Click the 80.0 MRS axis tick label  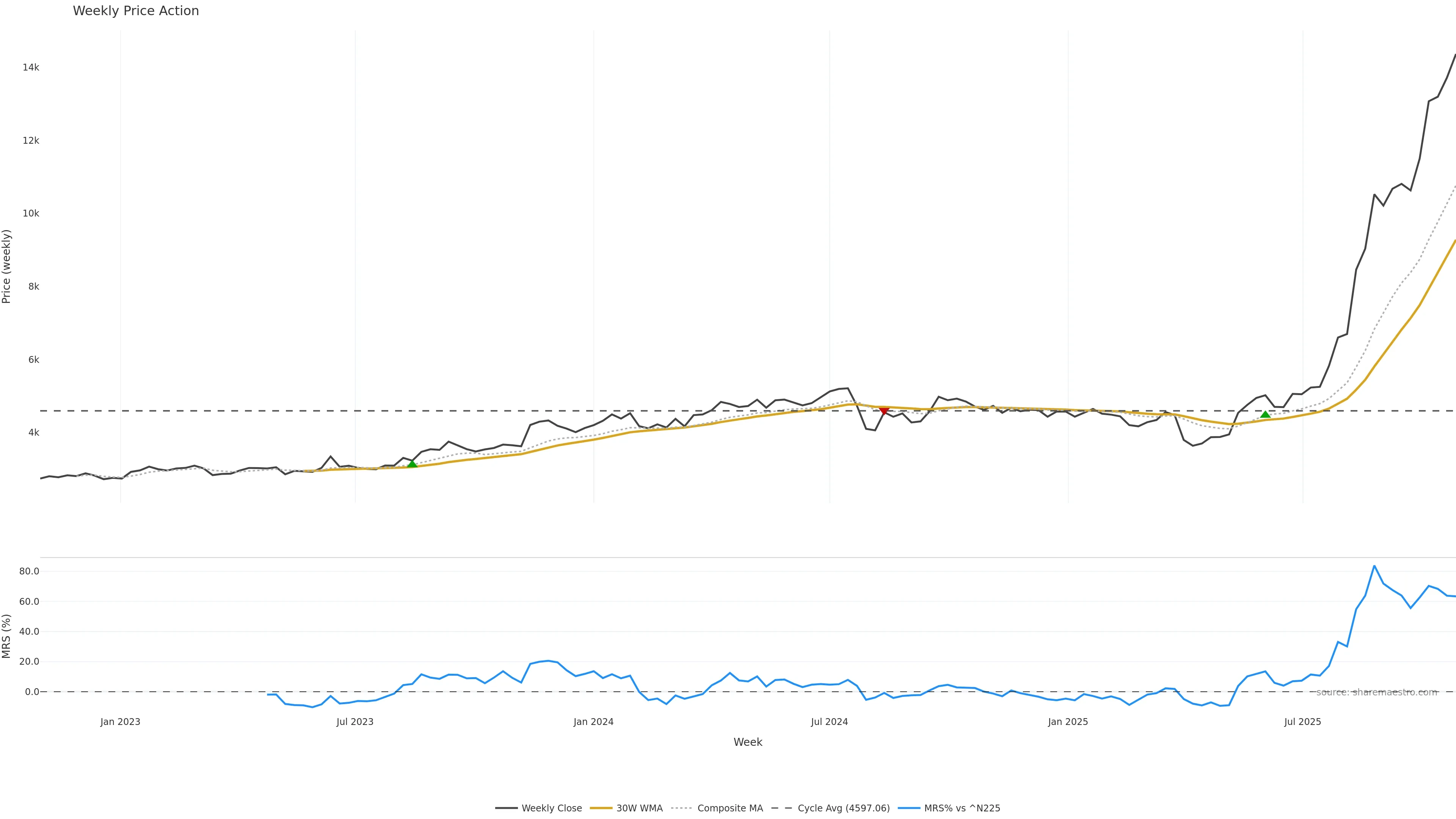point(30,571)
